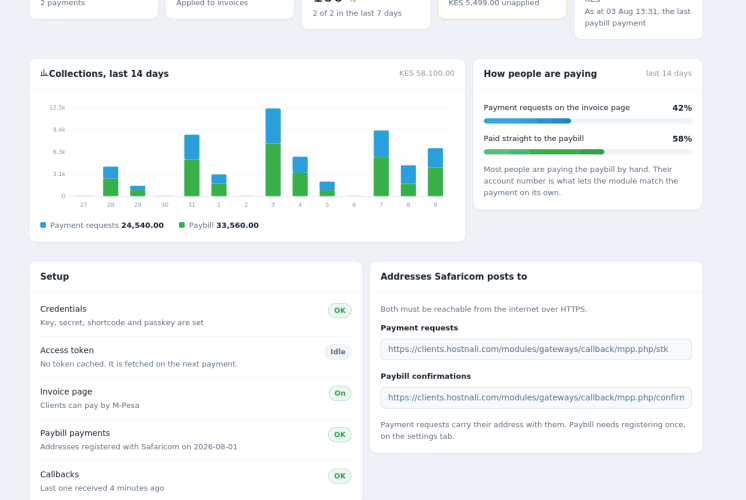Click the 'Setup' panel heading

[55, 276]
